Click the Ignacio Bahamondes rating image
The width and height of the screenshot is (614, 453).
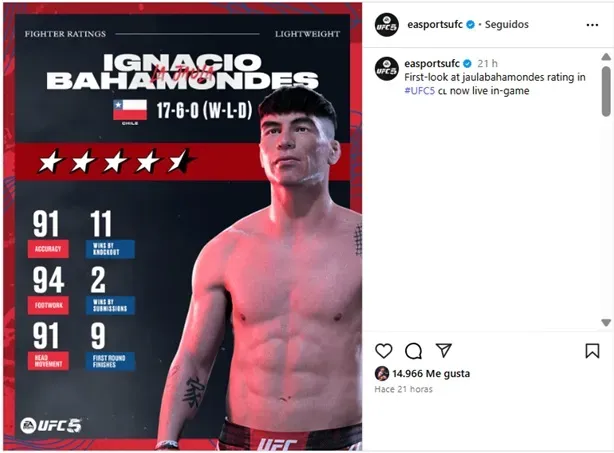pyautogui.click(x=182, y=226)
